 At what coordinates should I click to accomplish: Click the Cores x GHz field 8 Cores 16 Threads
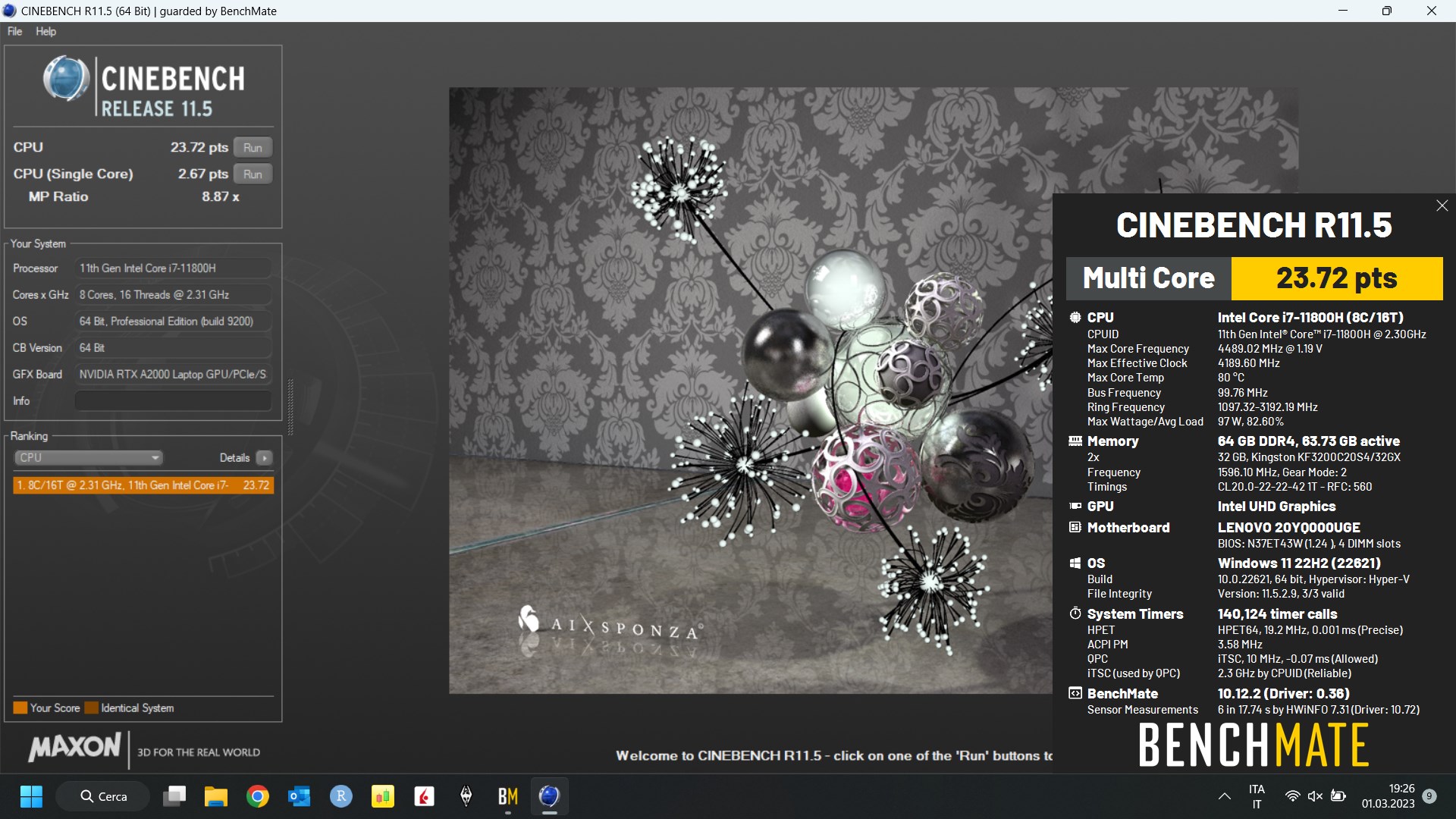[173, 294]
